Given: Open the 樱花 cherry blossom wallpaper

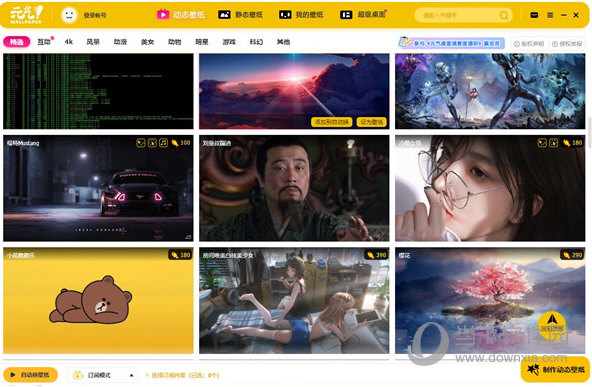Looking at the screenshot, I should (x=490, y=301).
